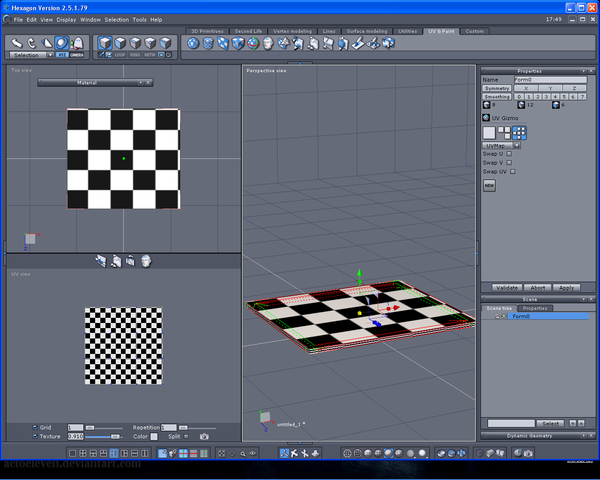Click the Apply button
600x480 pixels.
[x=566, y=287]
